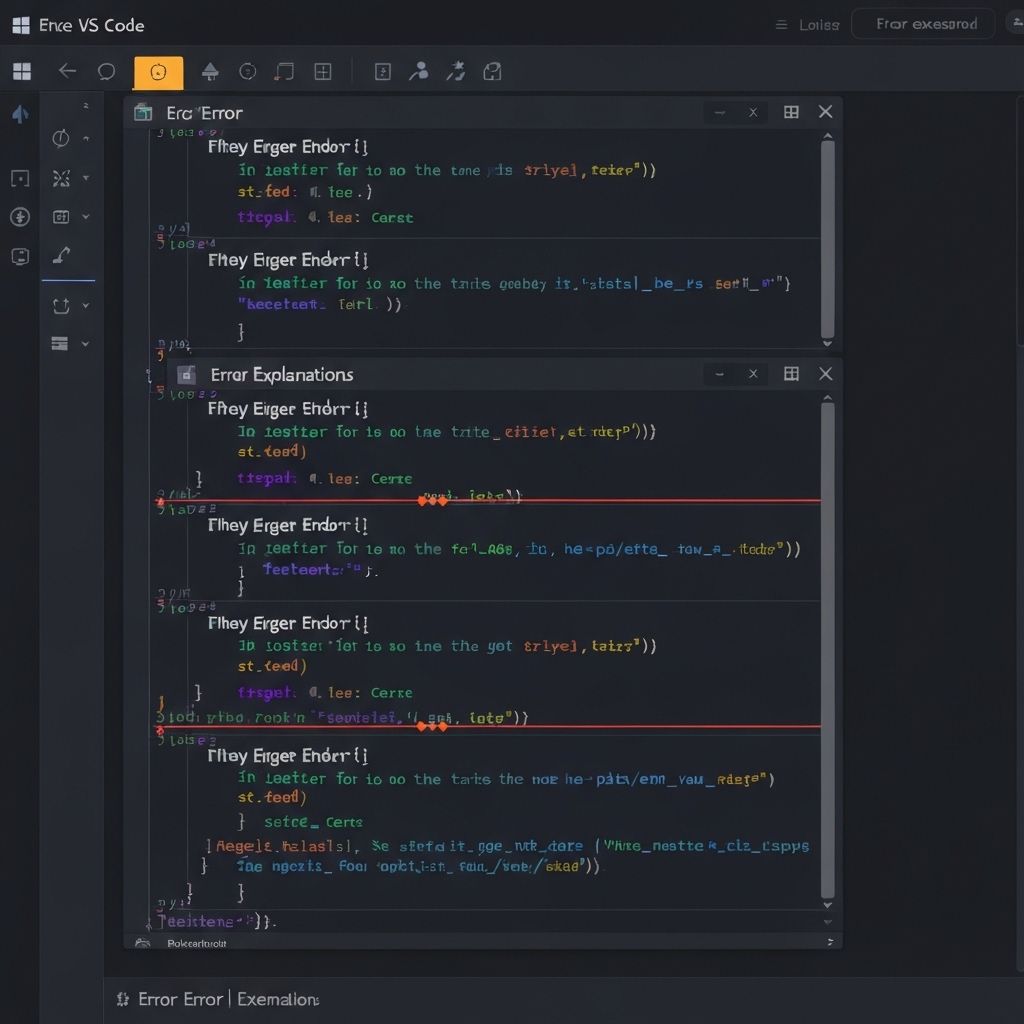Open the speech bubble icon in toolbar
This screenshot has width=1024, height=1024.
click(x=106, y=71)
